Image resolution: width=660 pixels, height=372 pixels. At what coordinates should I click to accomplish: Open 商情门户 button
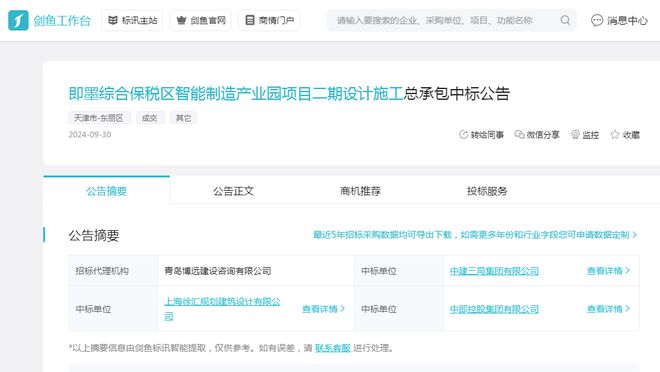click(x=269, y=20)
